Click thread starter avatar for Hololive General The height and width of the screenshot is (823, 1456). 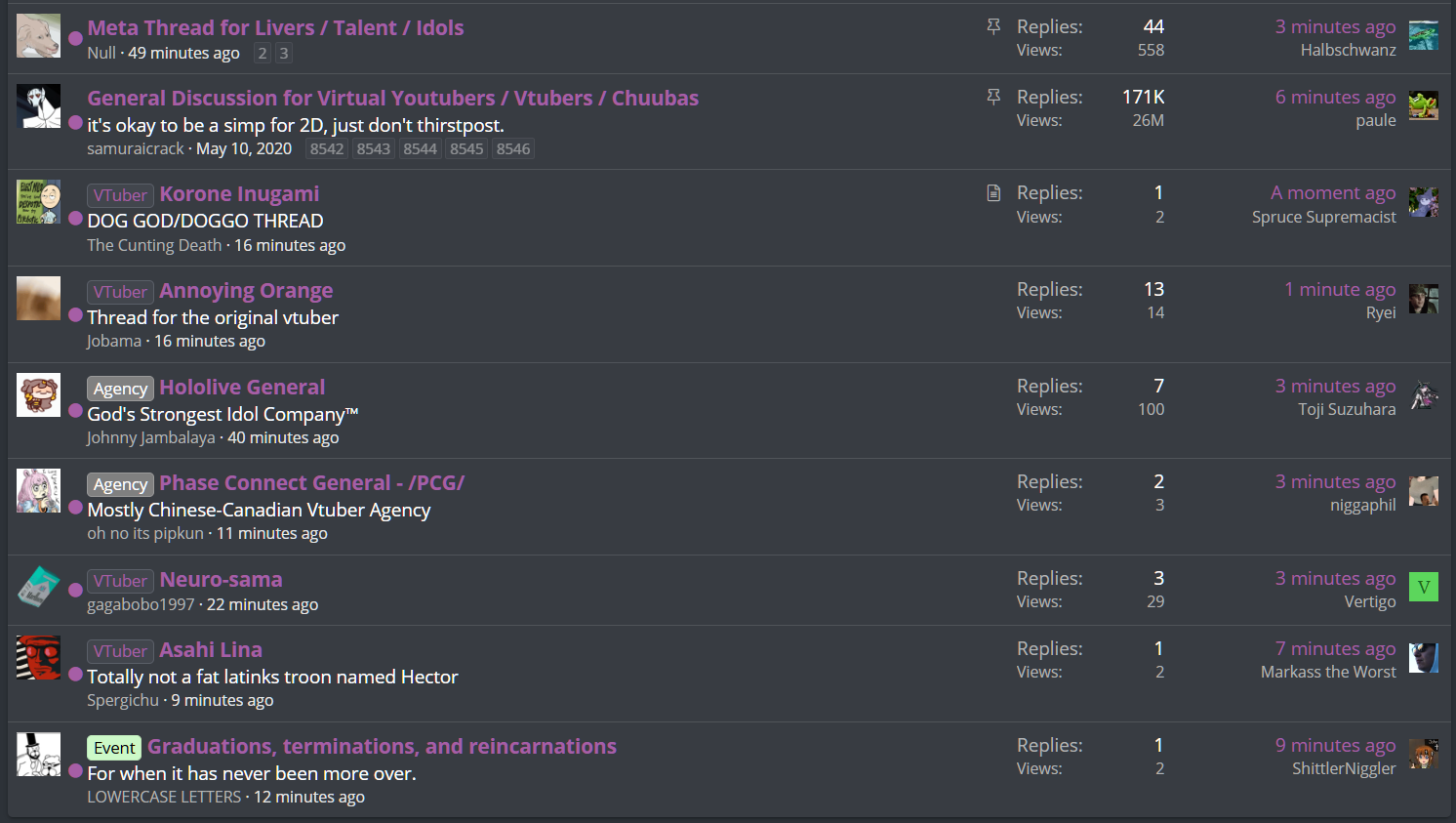pyautogui.click(x=38, y=394)
